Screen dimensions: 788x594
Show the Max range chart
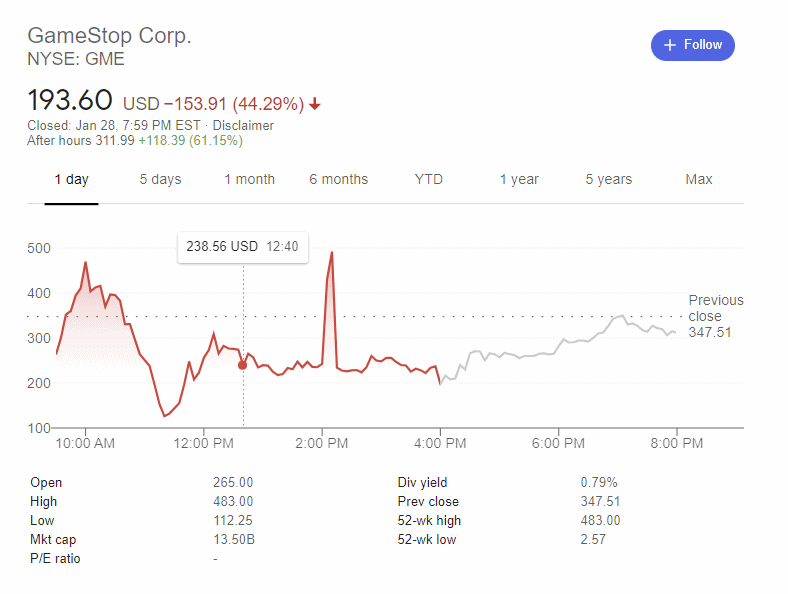tap(698, 180)
